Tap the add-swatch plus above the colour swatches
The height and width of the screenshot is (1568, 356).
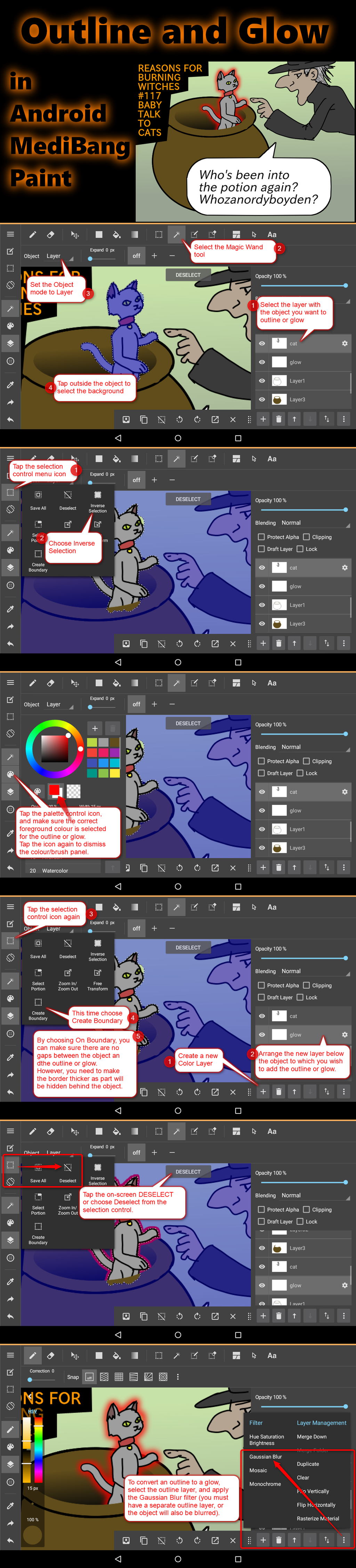95,728
